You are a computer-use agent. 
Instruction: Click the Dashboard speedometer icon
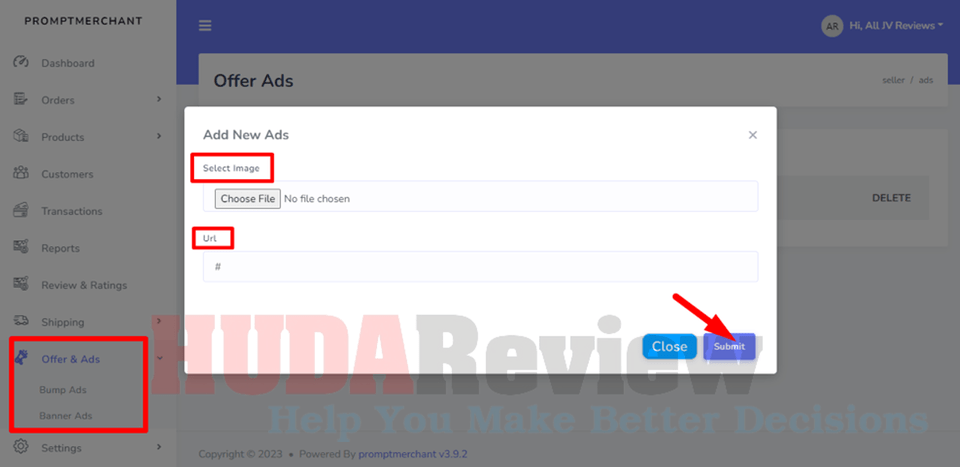[21, 63]
